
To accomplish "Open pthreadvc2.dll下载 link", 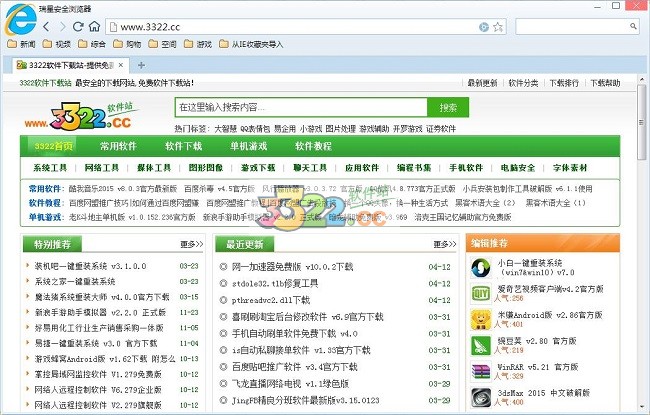I will point(271,300).
